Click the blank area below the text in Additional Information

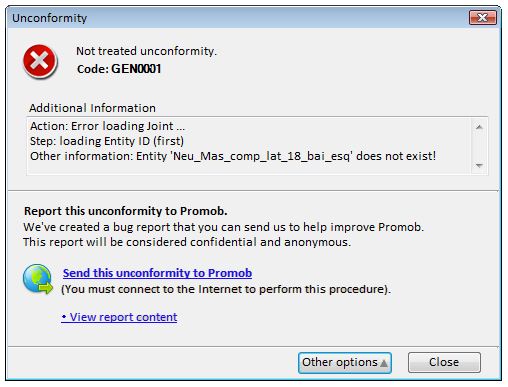pos(247,168)
